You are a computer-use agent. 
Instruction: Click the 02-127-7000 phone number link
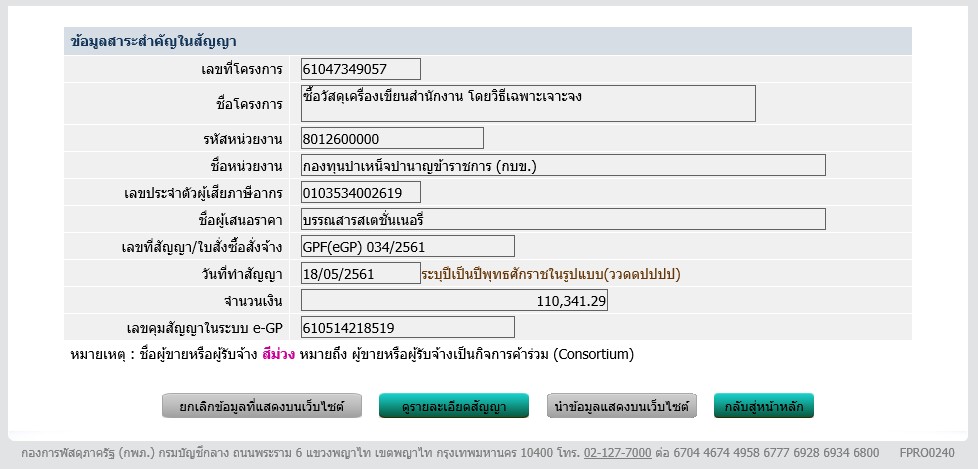pos(617,452)
